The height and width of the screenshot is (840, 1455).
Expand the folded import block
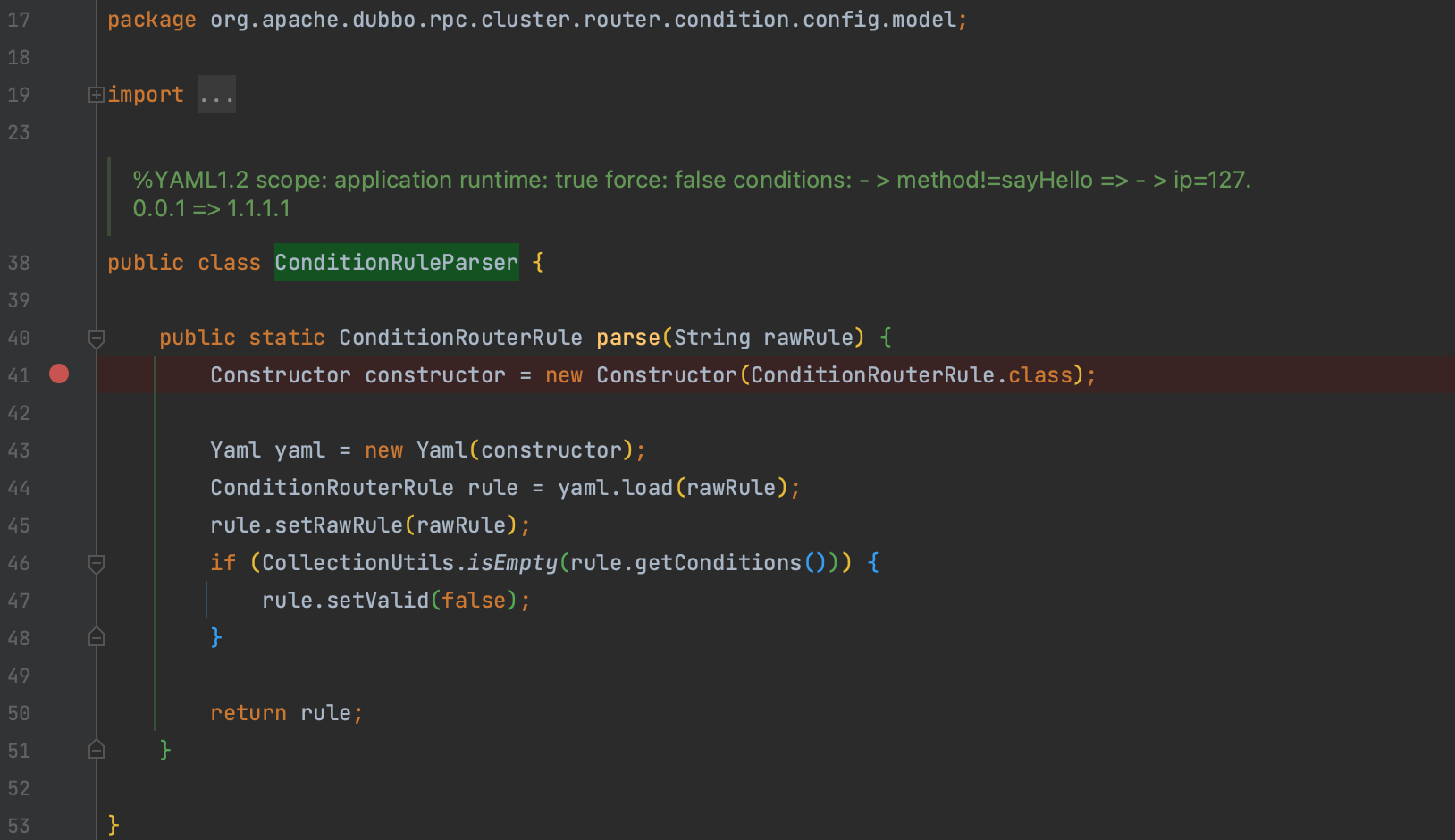pyautogui.click(x=97, y=95)
